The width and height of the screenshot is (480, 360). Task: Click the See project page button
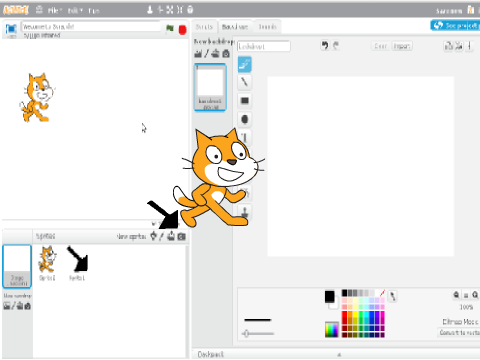tap(455, 25)
